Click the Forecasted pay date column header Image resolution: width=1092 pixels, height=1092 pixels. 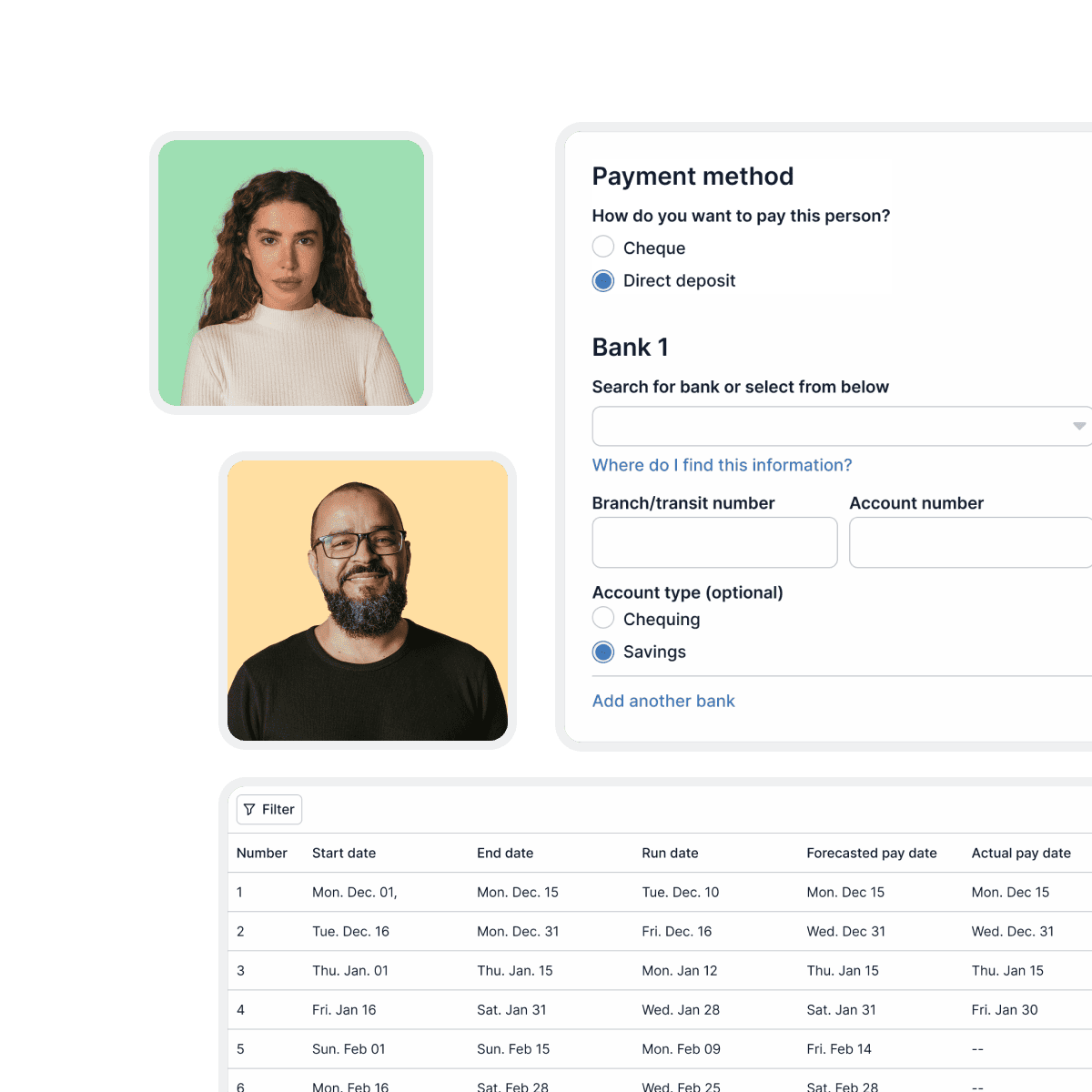pos(871,853)
